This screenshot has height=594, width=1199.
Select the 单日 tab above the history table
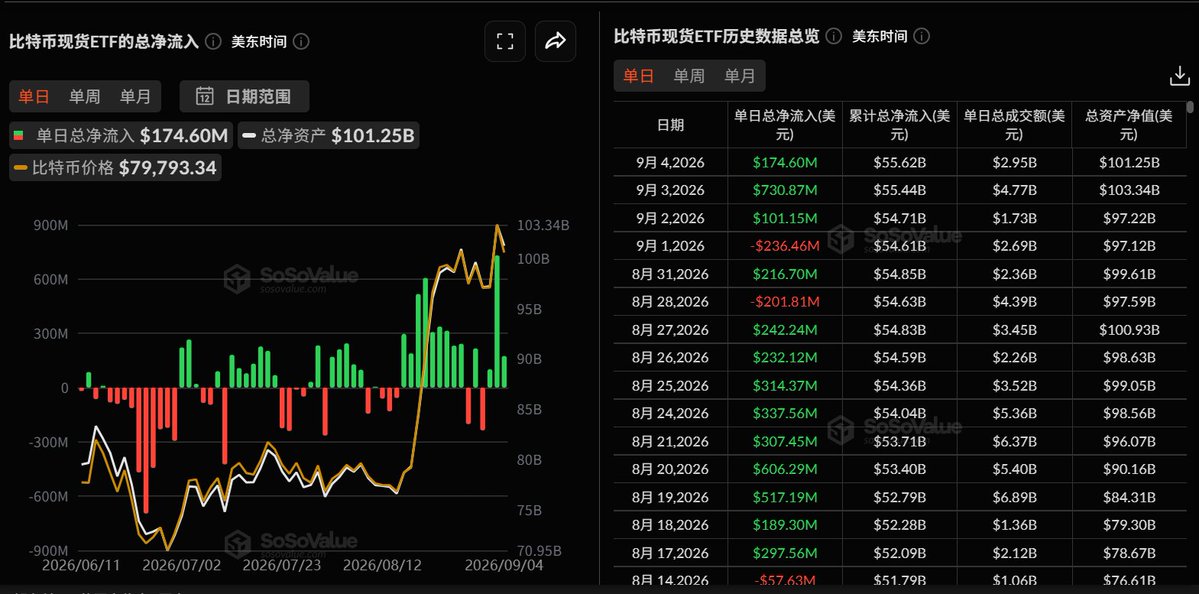(x=638, y=76)
